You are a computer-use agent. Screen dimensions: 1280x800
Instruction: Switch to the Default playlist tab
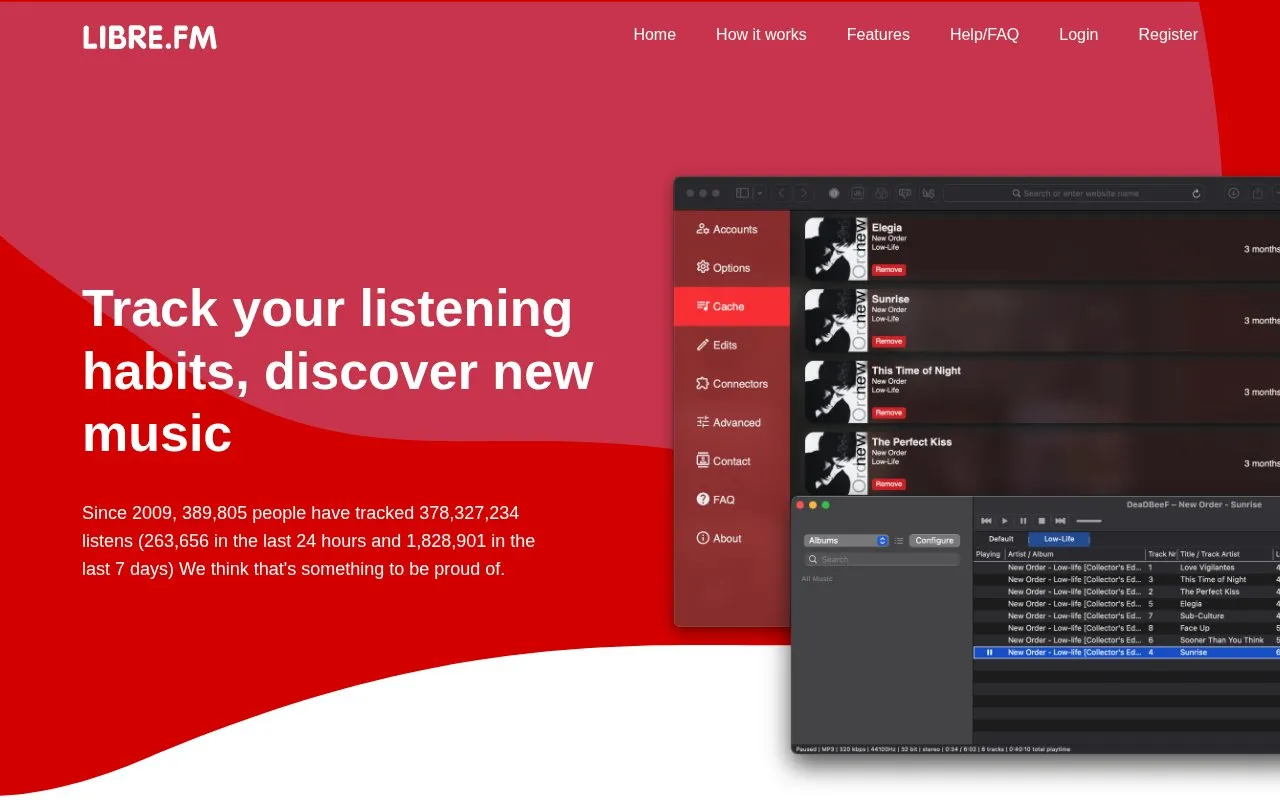pyautogui.click(x=1001, y=539)
